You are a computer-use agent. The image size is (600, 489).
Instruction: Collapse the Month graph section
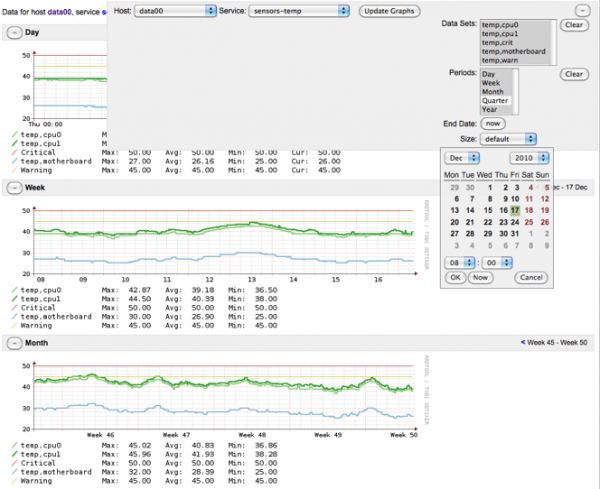point(14,343)
